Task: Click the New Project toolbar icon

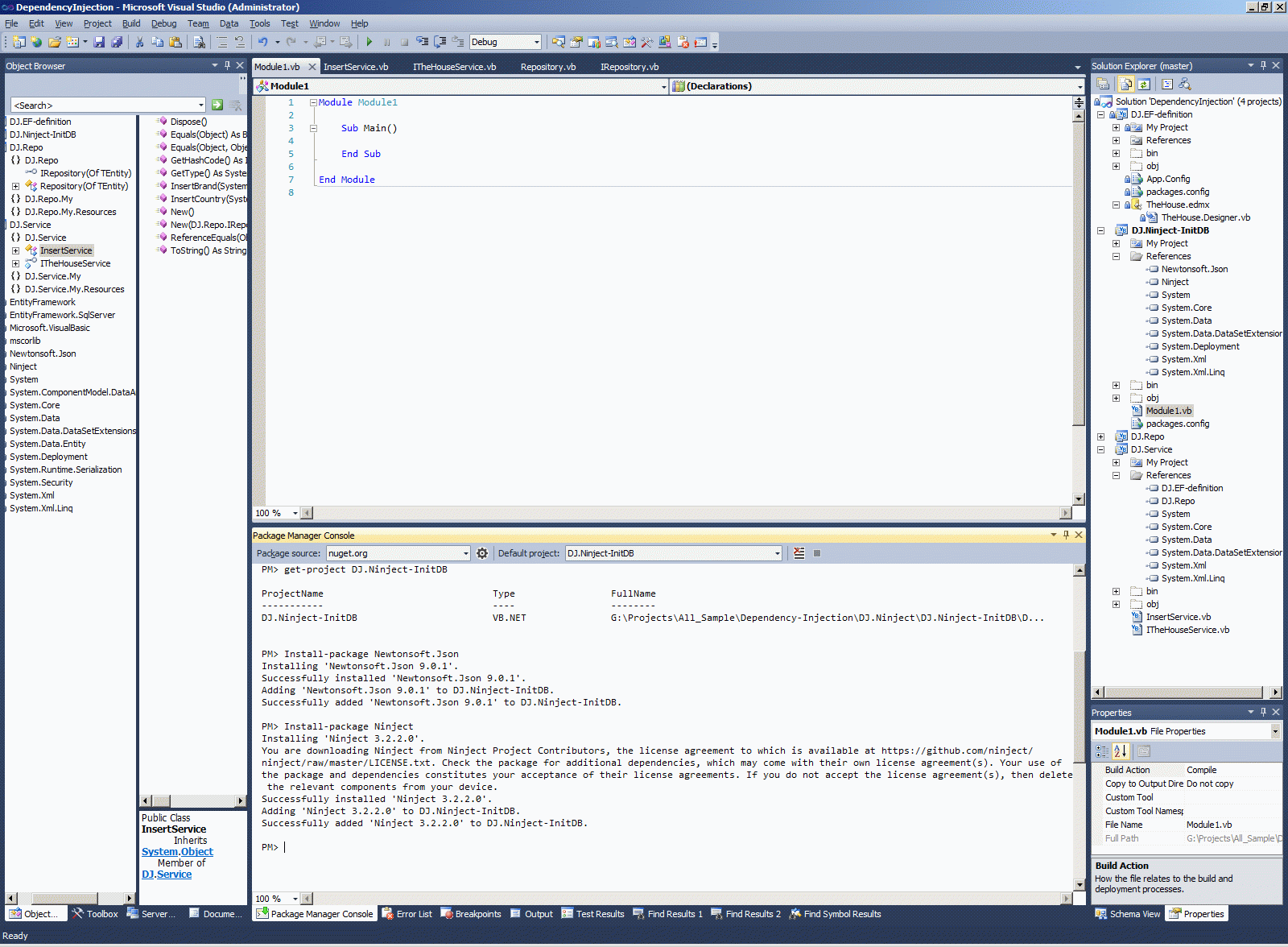Action: click(19, 42)
